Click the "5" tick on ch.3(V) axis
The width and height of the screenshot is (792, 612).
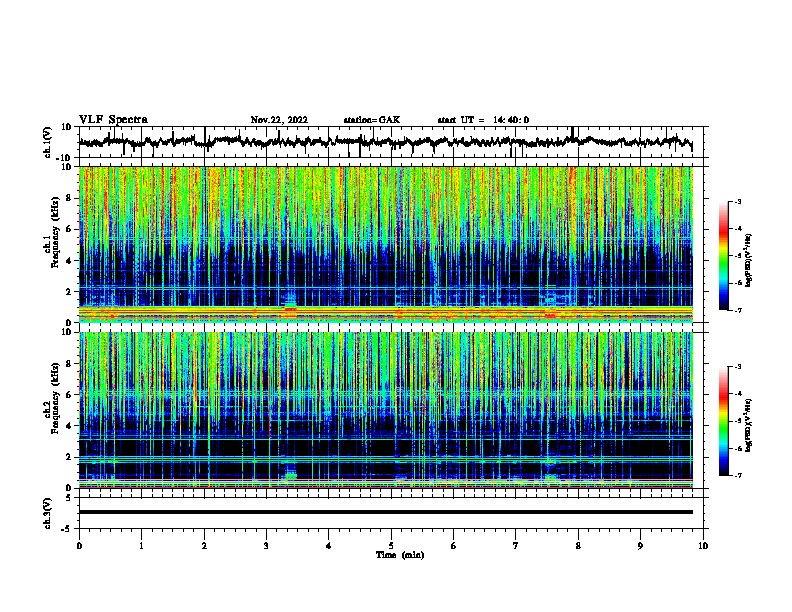[x=69, y=498]
